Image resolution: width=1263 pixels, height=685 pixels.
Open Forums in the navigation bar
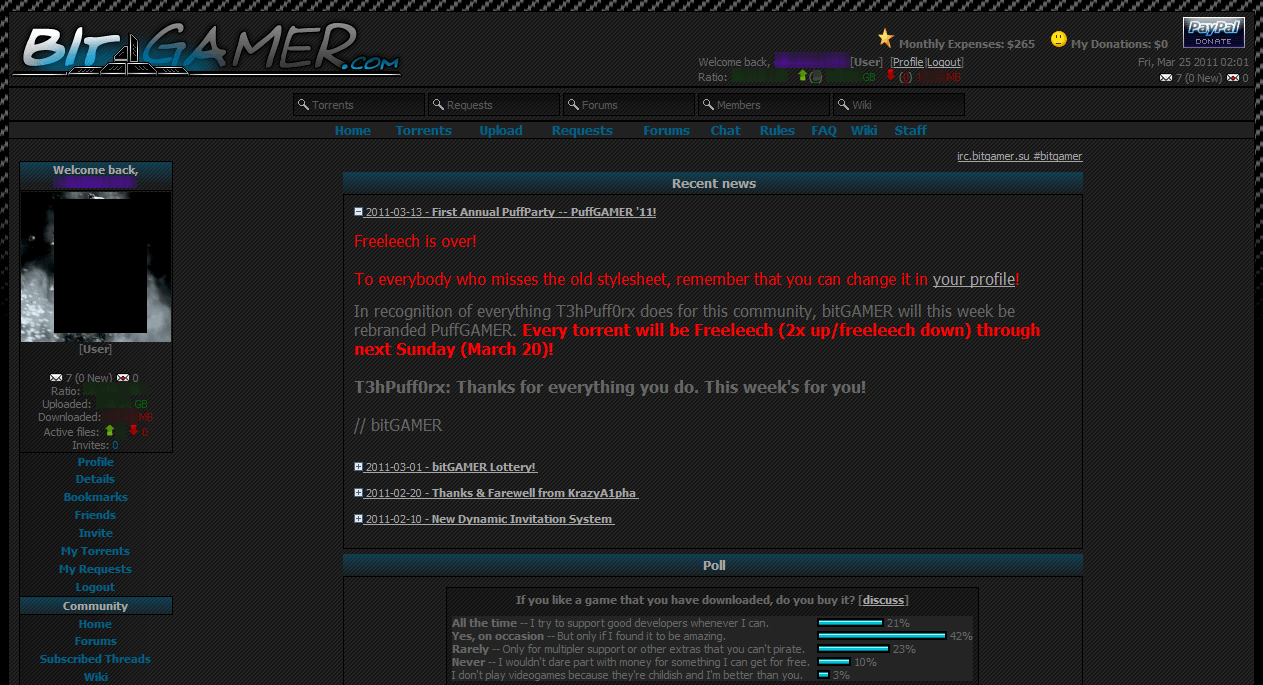pos(666,131)
